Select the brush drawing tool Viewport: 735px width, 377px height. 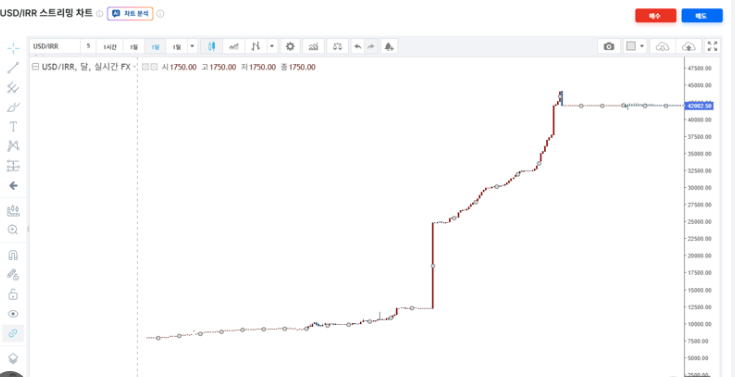(13, 107)
